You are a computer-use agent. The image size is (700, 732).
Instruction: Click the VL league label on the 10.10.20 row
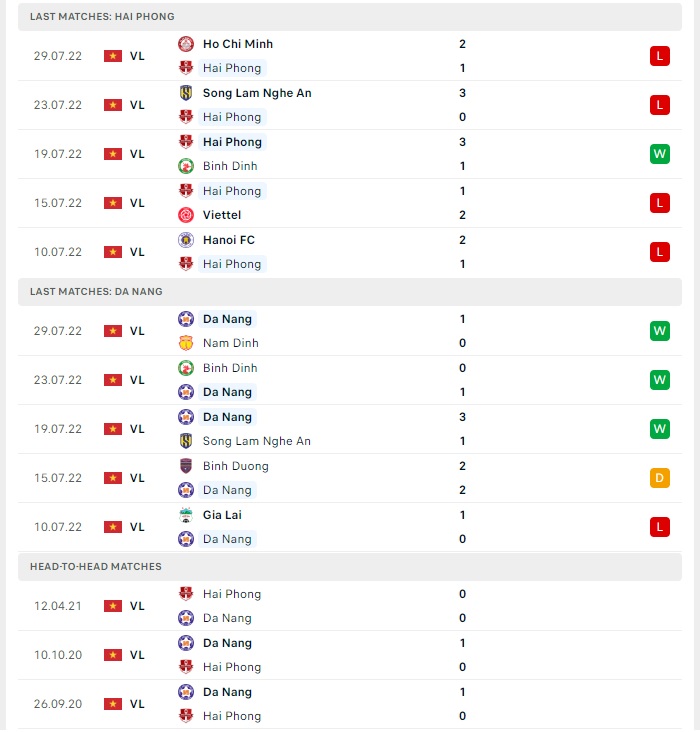(137, 655)
